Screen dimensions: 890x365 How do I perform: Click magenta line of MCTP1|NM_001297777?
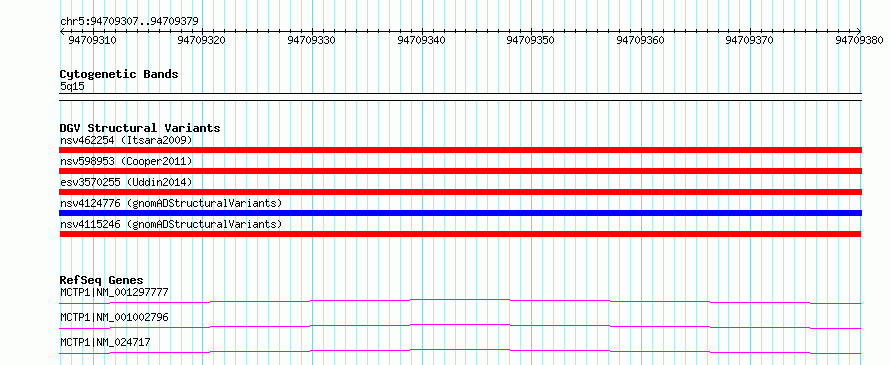(460, 301)
